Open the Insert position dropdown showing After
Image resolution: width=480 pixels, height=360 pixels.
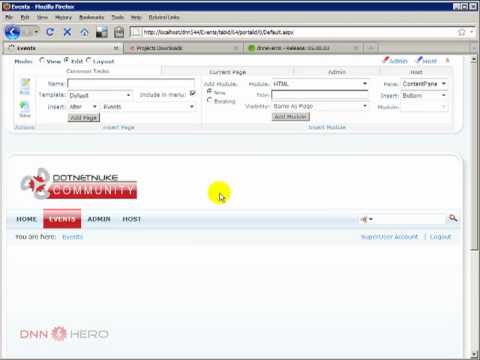83,107
